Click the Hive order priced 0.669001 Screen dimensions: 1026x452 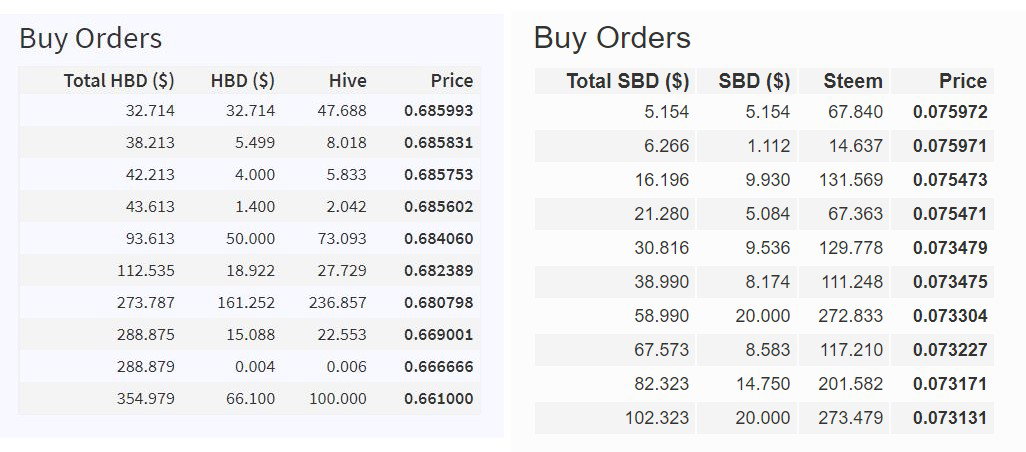[249, 335]
